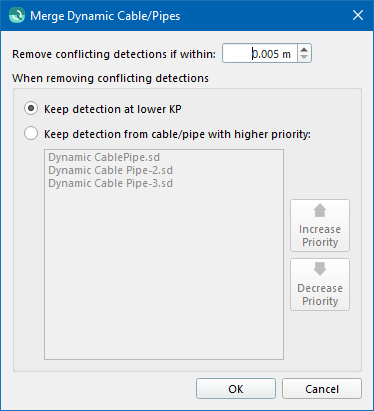Select the Keep detection at lower KP radio button
Screen dimensions: 374x411
pos(31,109)
